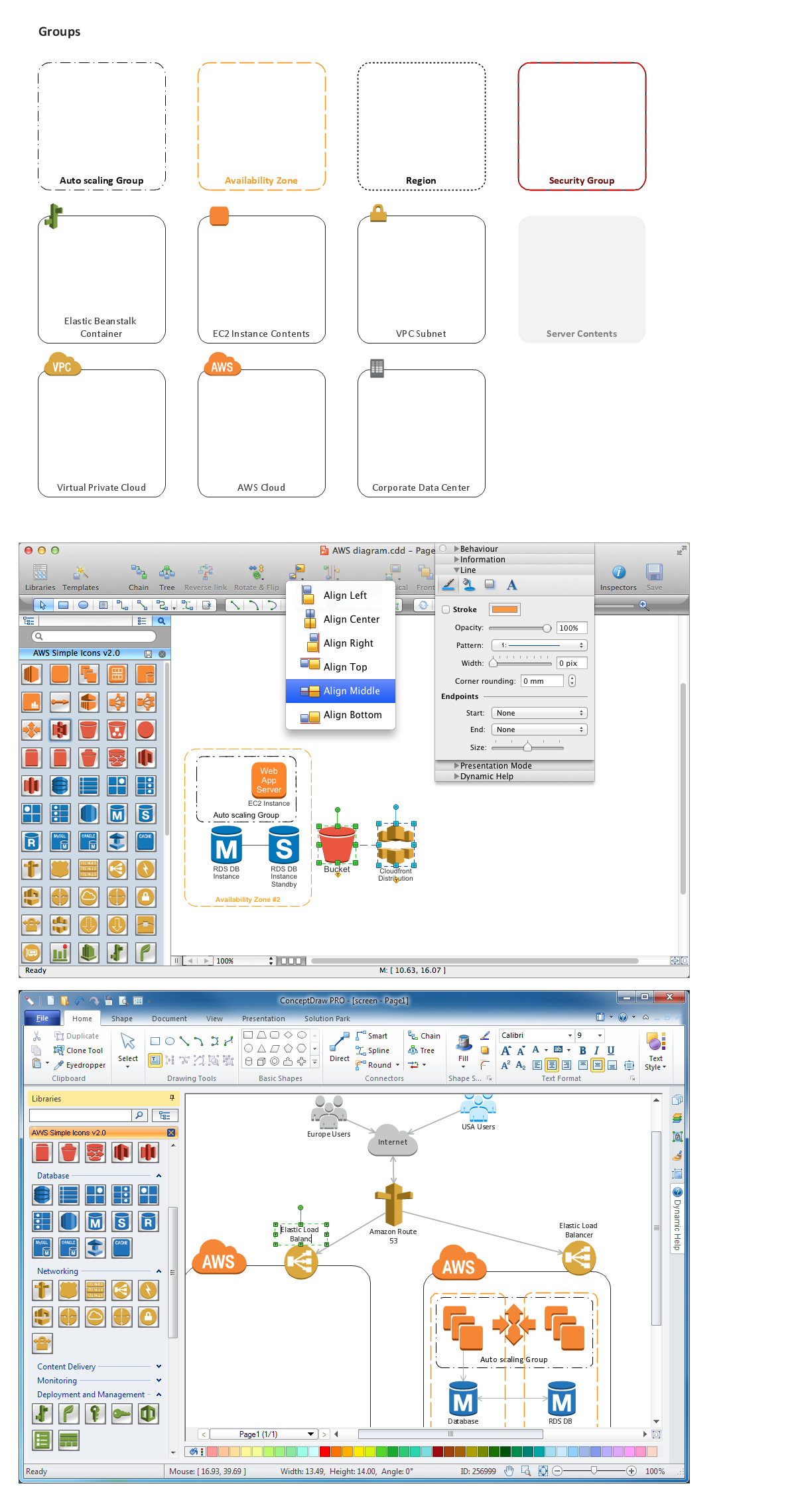Screen dimensions: 796x1512
Task: Close the AWS Simple Icons library in ConceptDraw PRO
Action: [x=171, y=1133]
